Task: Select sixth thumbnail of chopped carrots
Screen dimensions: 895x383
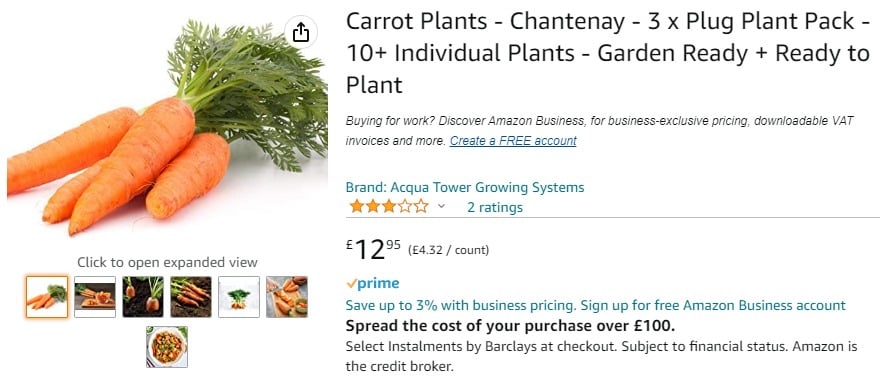Action: tap(287, 297)
